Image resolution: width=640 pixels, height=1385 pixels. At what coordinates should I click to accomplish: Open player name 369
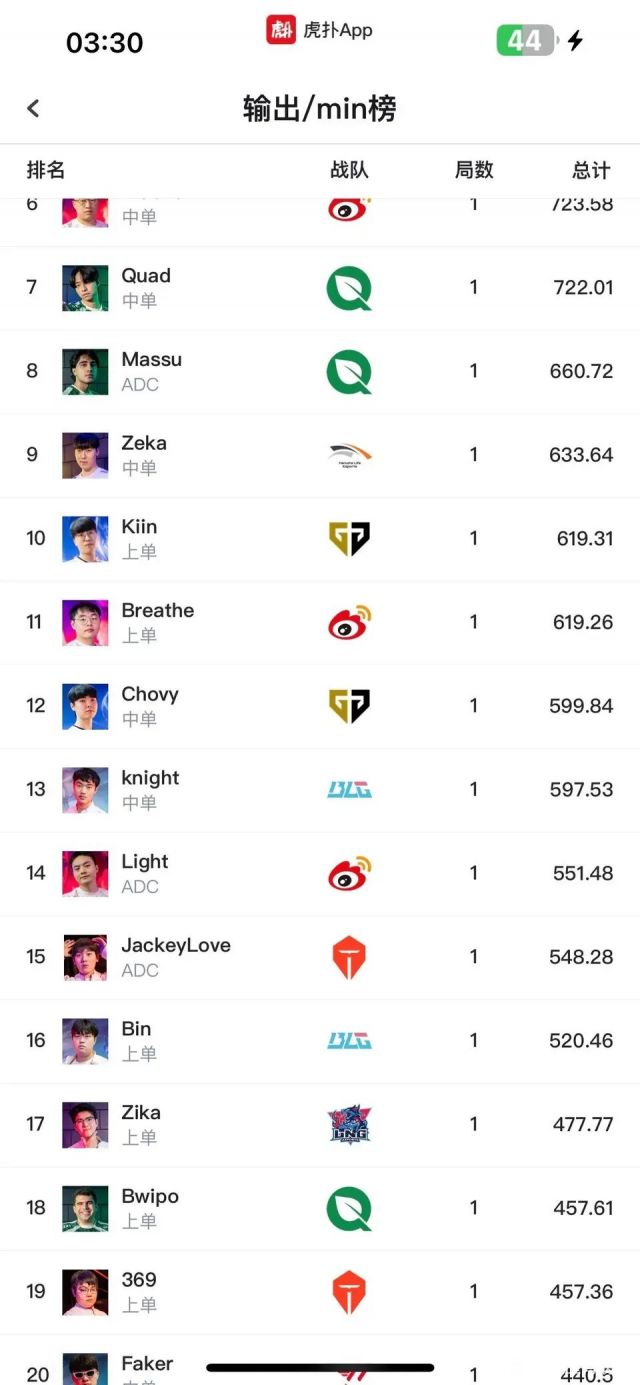pyautogui.click(x=139, y=1280)
